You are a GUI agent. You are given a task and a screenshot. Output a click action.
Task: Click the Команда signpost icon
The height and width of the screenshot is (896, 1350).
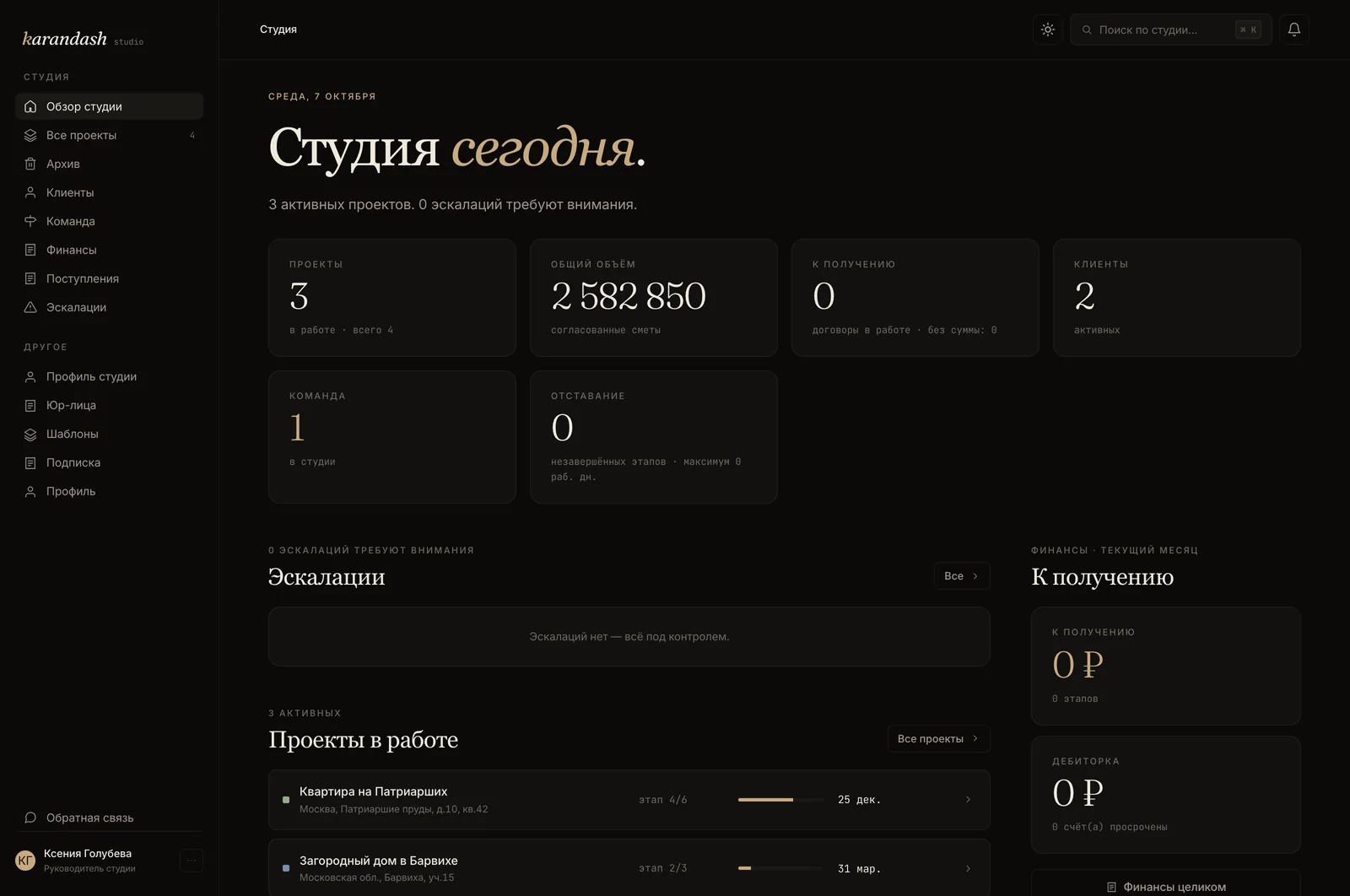point(30,221)
